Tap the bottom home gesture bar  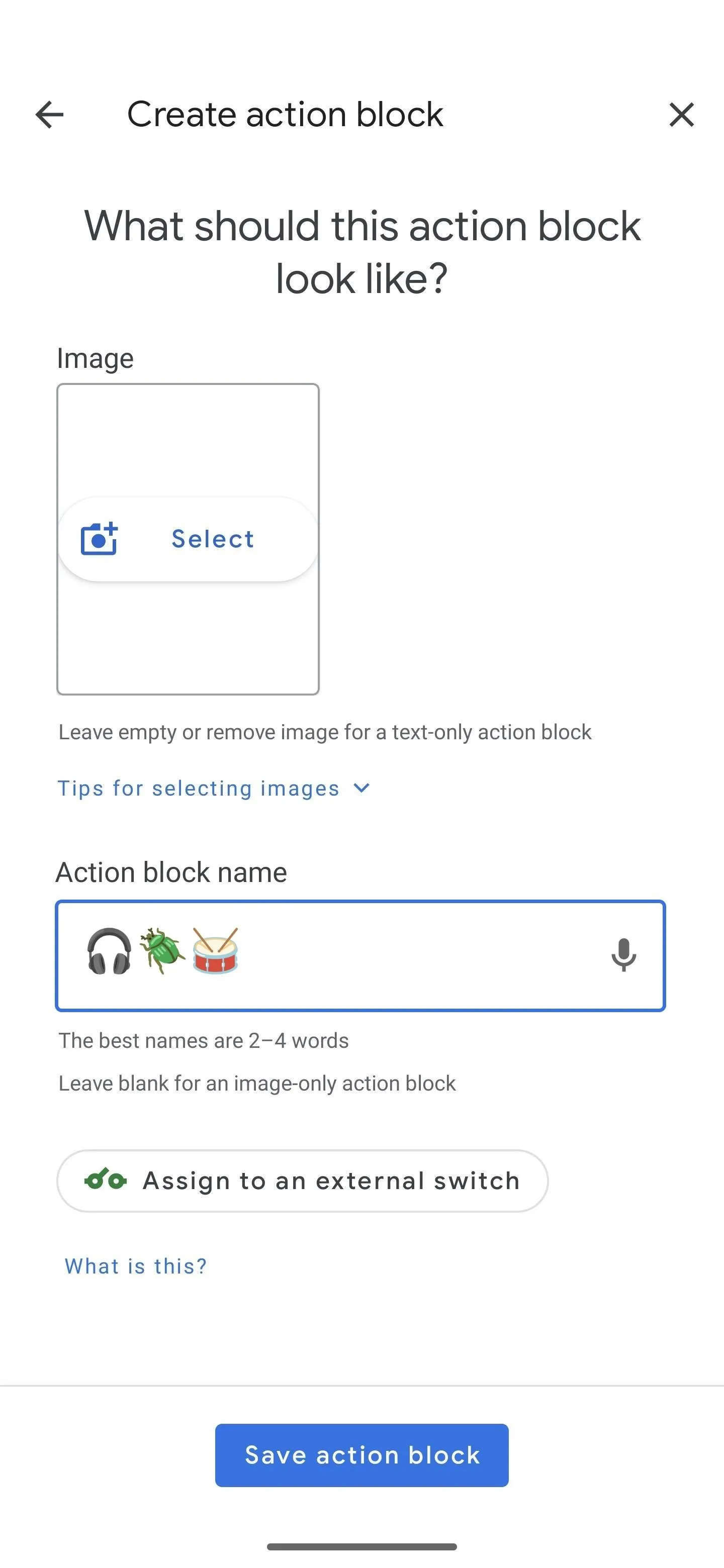click(x=361, y=1547)
